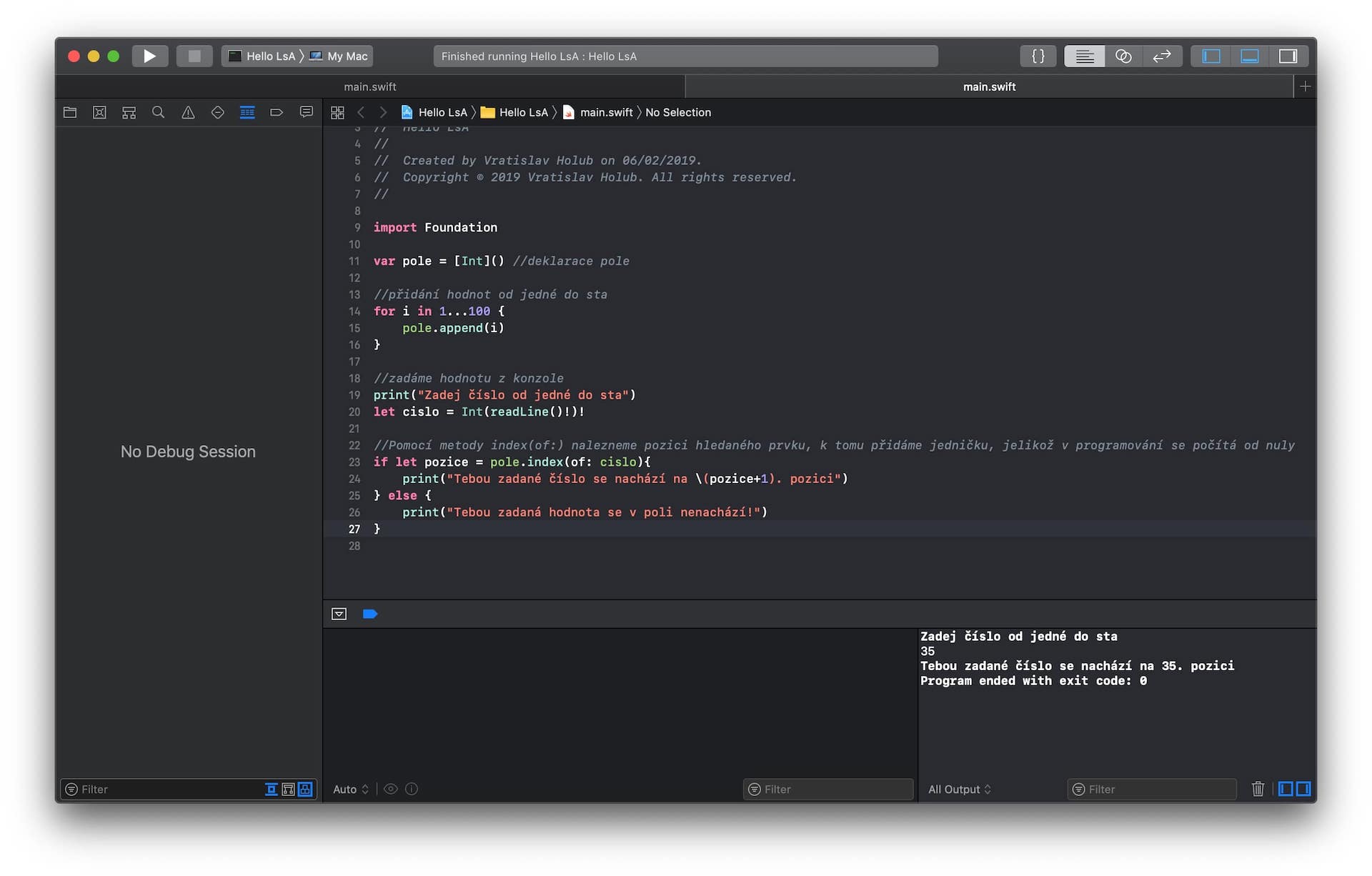Viewport: 1372px width, 876px height.
Task: Toggle the bottom Debug area visibility
Action: tap(1249, 56)
